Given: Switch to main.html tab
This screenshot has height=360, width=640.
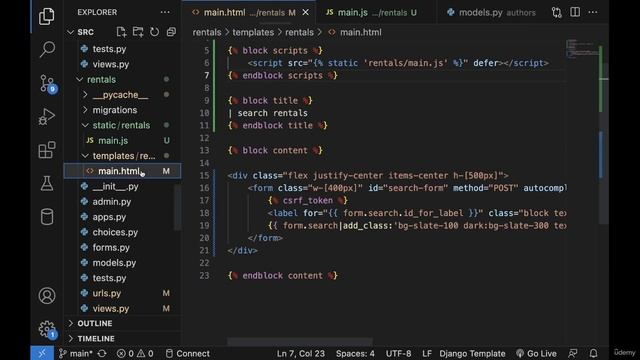Looking at the screenshot, I should click(x=249, y=13).
